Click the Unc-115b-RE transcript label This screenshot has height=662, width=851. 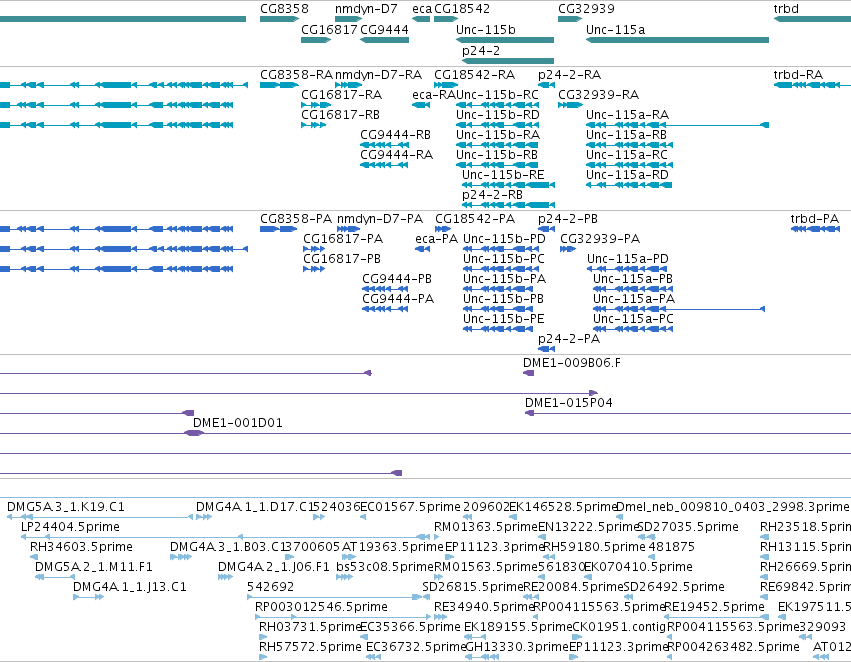point(503,175)
